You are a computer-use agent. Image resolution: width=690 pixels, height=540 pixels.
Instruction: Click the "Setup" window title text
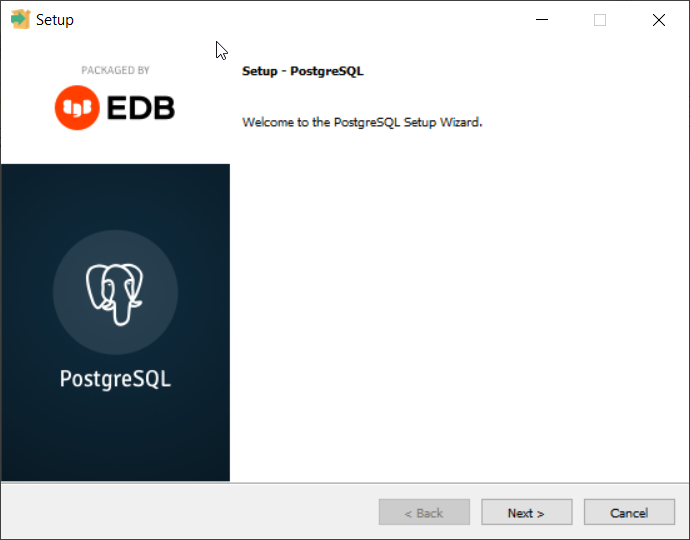[x=55, y=20]
